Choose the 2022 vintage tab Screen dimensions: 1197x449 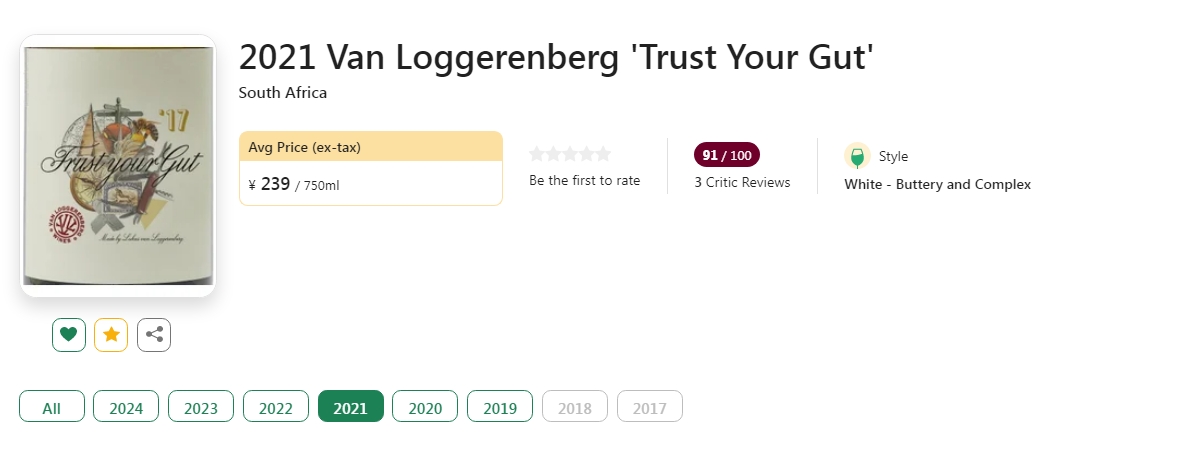point(276,407)
